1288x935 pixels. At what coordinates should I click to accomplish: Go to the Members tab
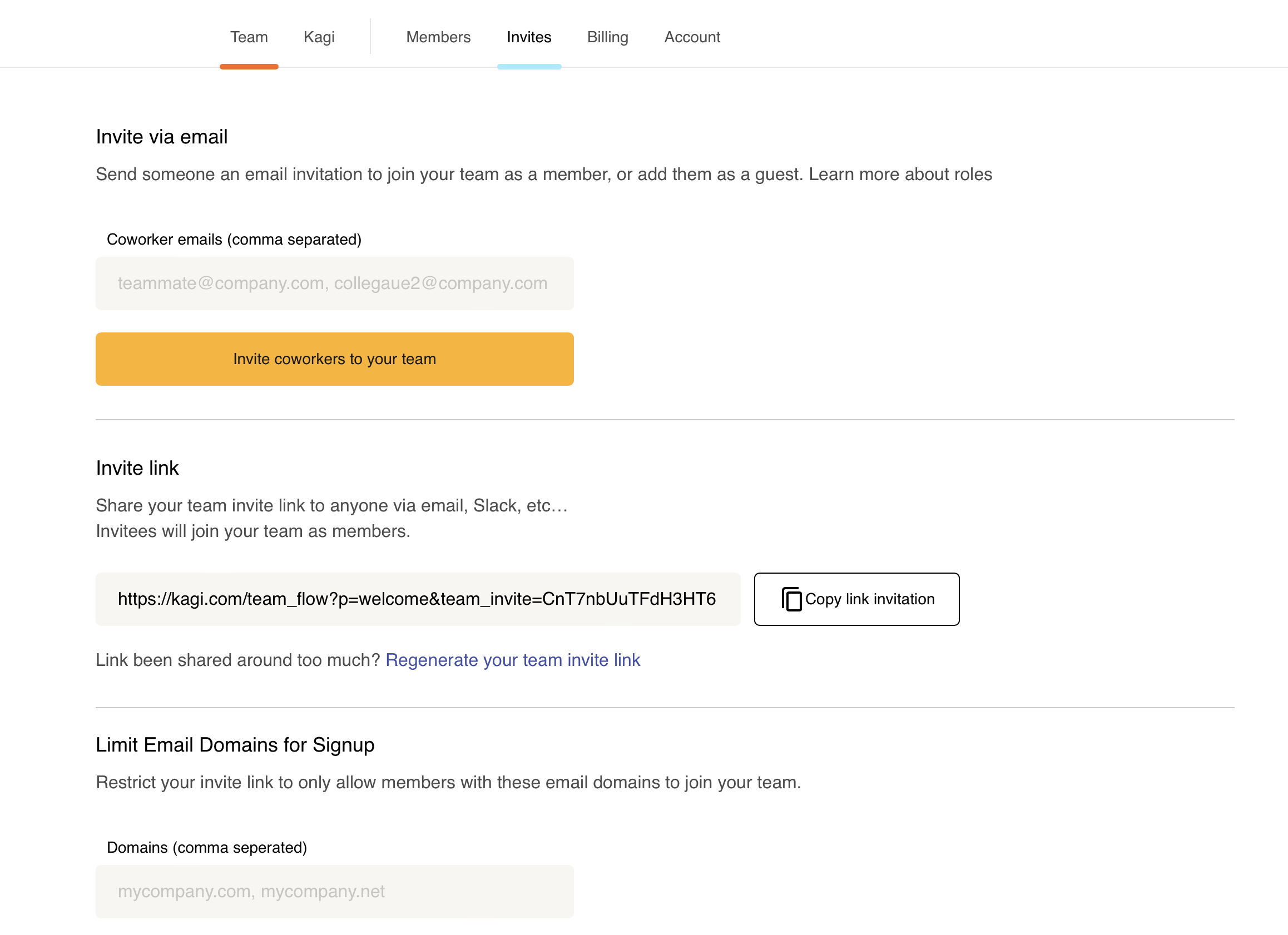coord(438,37)
